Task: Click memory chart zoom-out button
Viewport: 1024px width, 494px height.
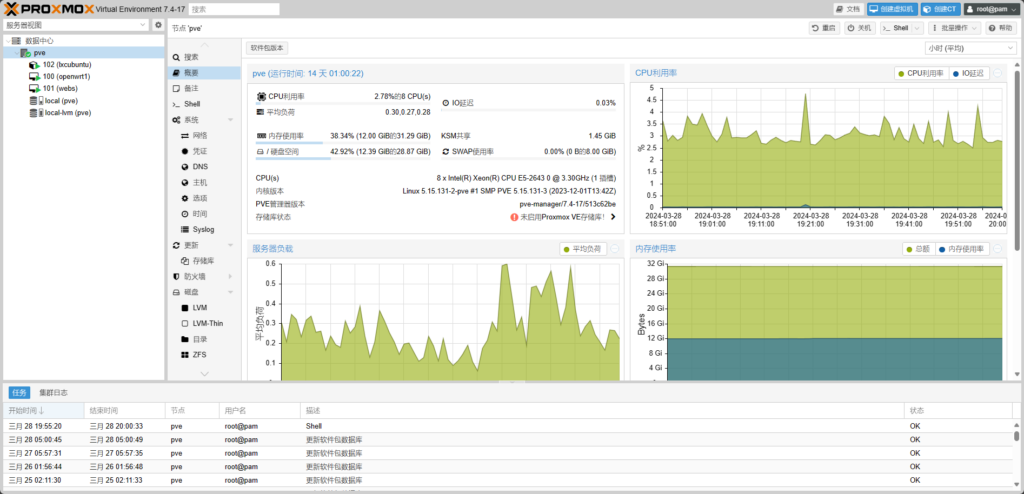Action: coord(998,249)
